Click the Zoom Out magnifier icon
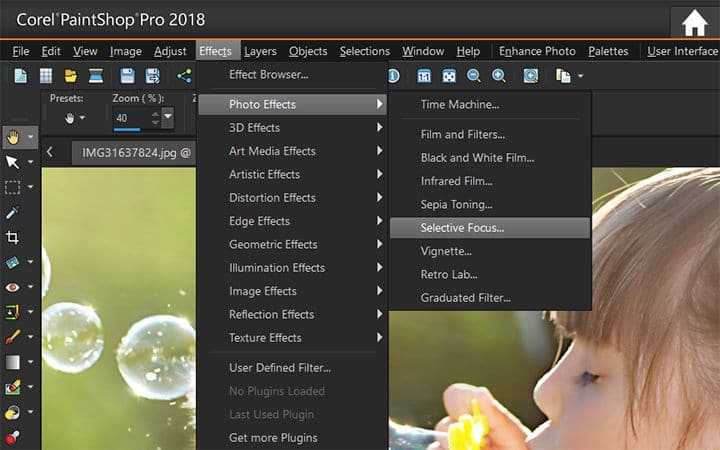The width and height of the screenshot is (720, 450). (473, 76)
